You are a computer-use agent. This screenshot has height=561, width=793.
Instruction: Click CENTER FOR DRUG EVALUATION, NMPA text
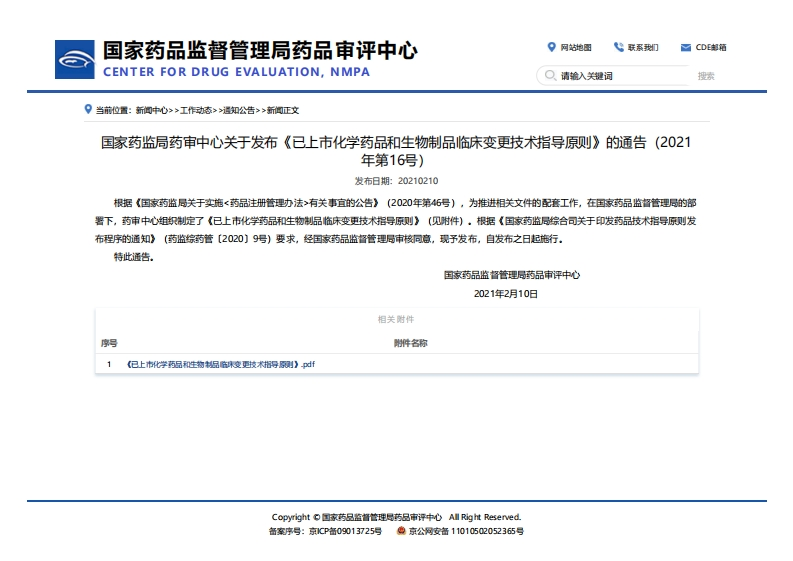tap(237, 72)
